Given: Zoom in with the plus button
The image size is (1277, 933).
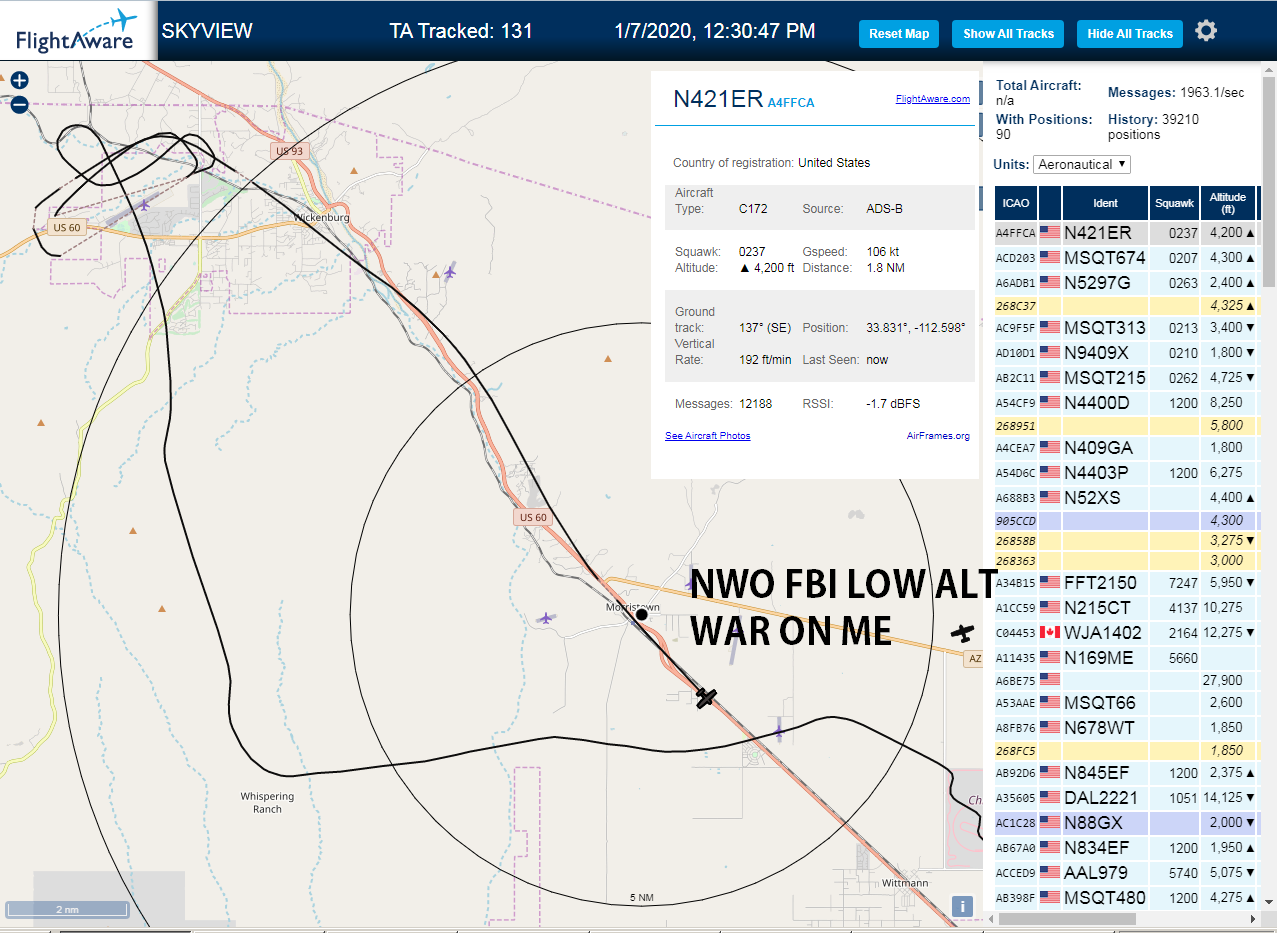Looking at the screenshot, I should pyautogui.click(x=19, y=80).
